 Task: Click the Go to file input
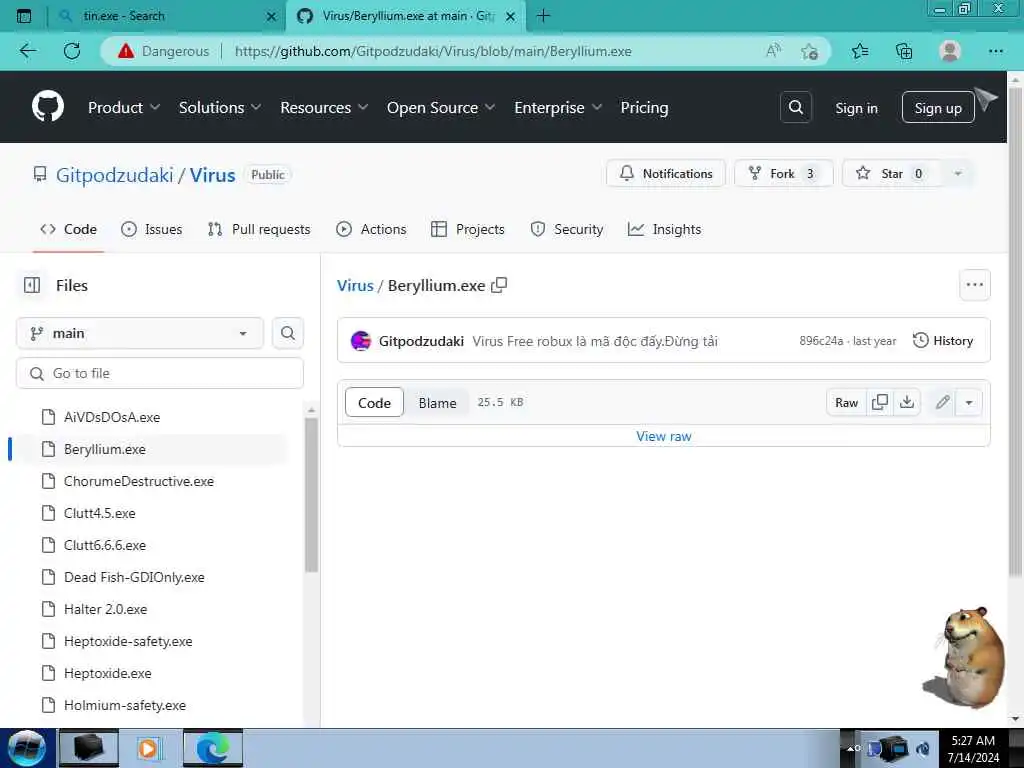pos(159,373)
